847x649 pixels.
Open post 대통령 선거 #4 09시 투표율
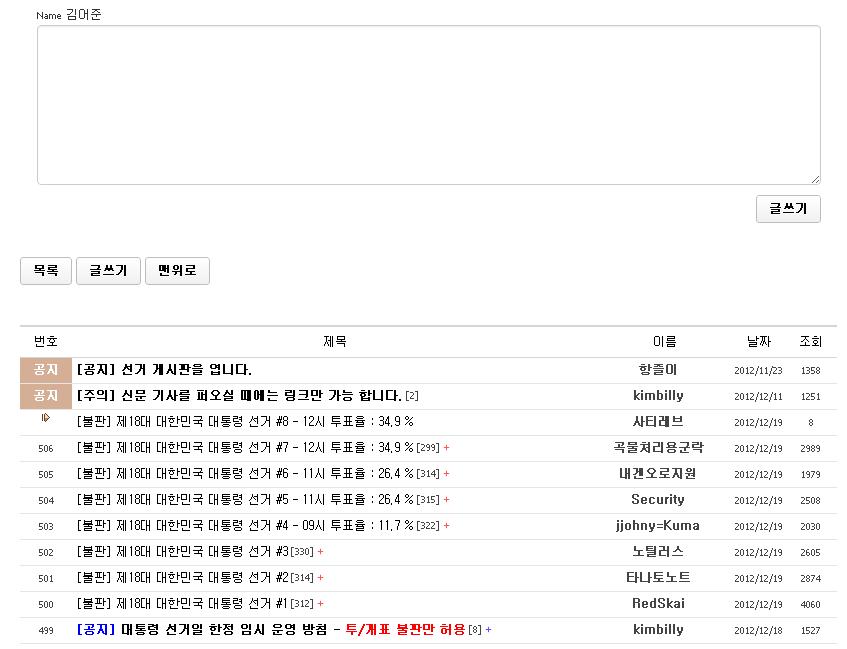tap(245, 525)
